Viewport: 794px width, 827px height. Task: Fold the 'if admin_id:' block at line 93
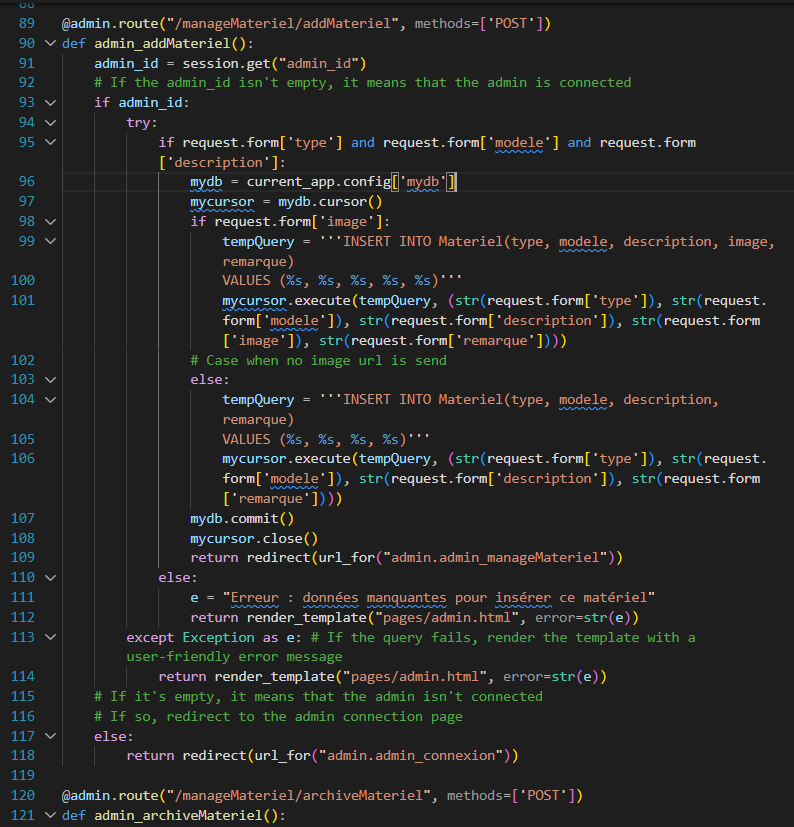[x=51, y=102]
